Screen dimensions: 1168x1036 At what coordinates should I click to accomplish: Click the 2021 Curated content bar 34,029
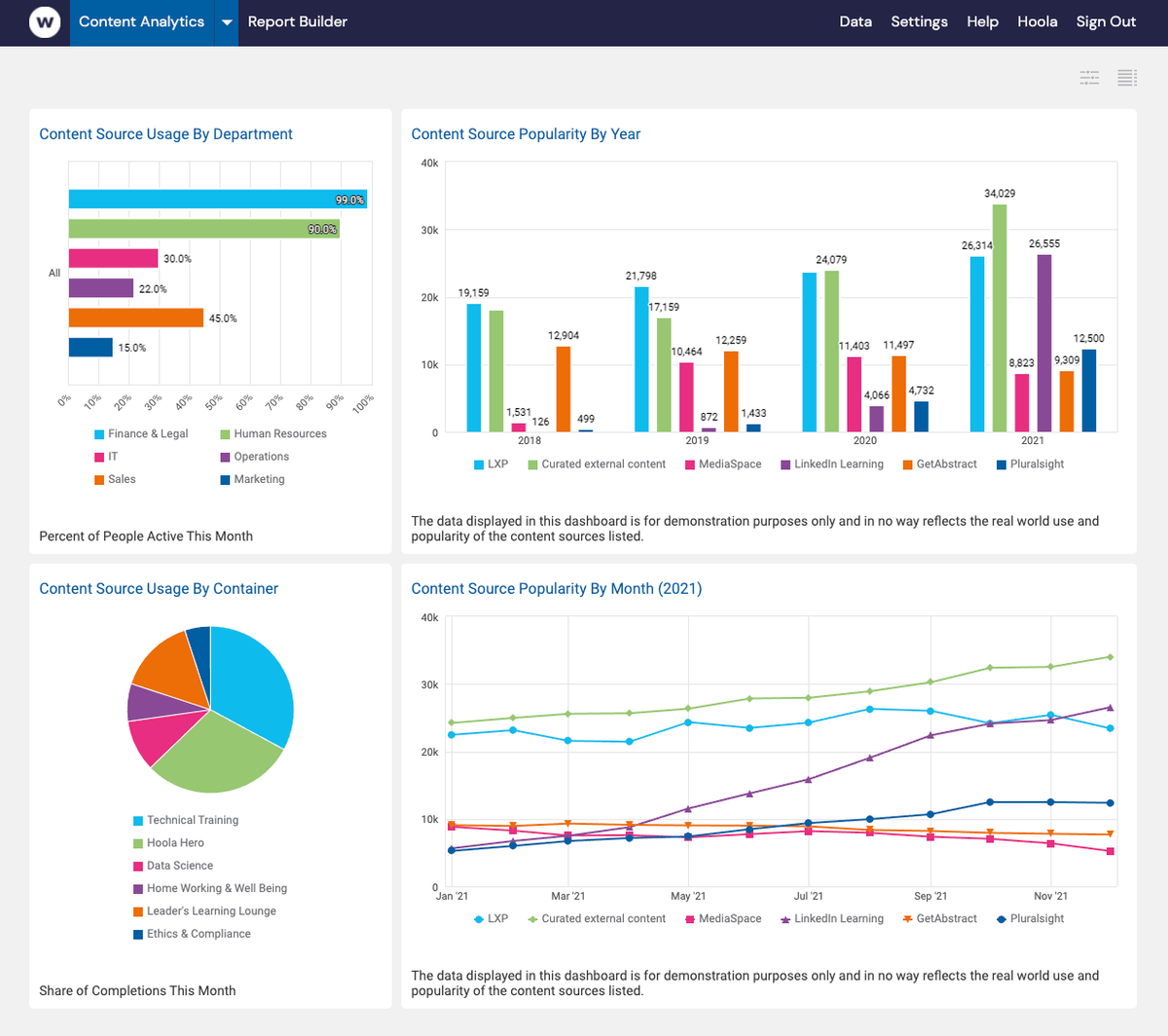click(1000, 317)
